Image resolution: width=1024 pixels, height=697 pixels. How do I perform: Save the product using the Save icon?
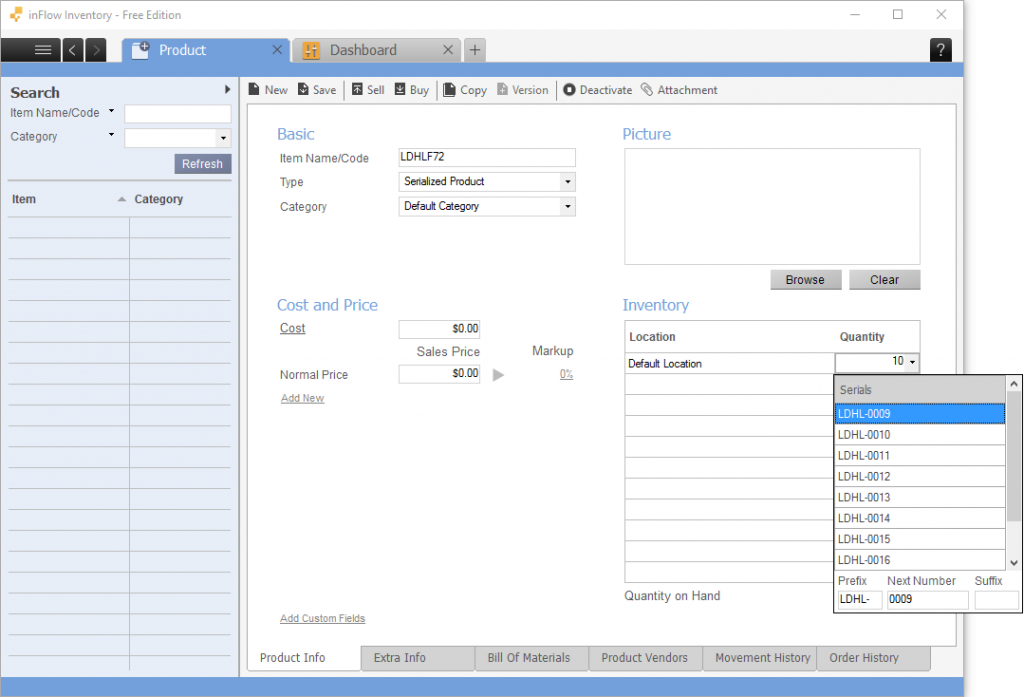[303, 89]
